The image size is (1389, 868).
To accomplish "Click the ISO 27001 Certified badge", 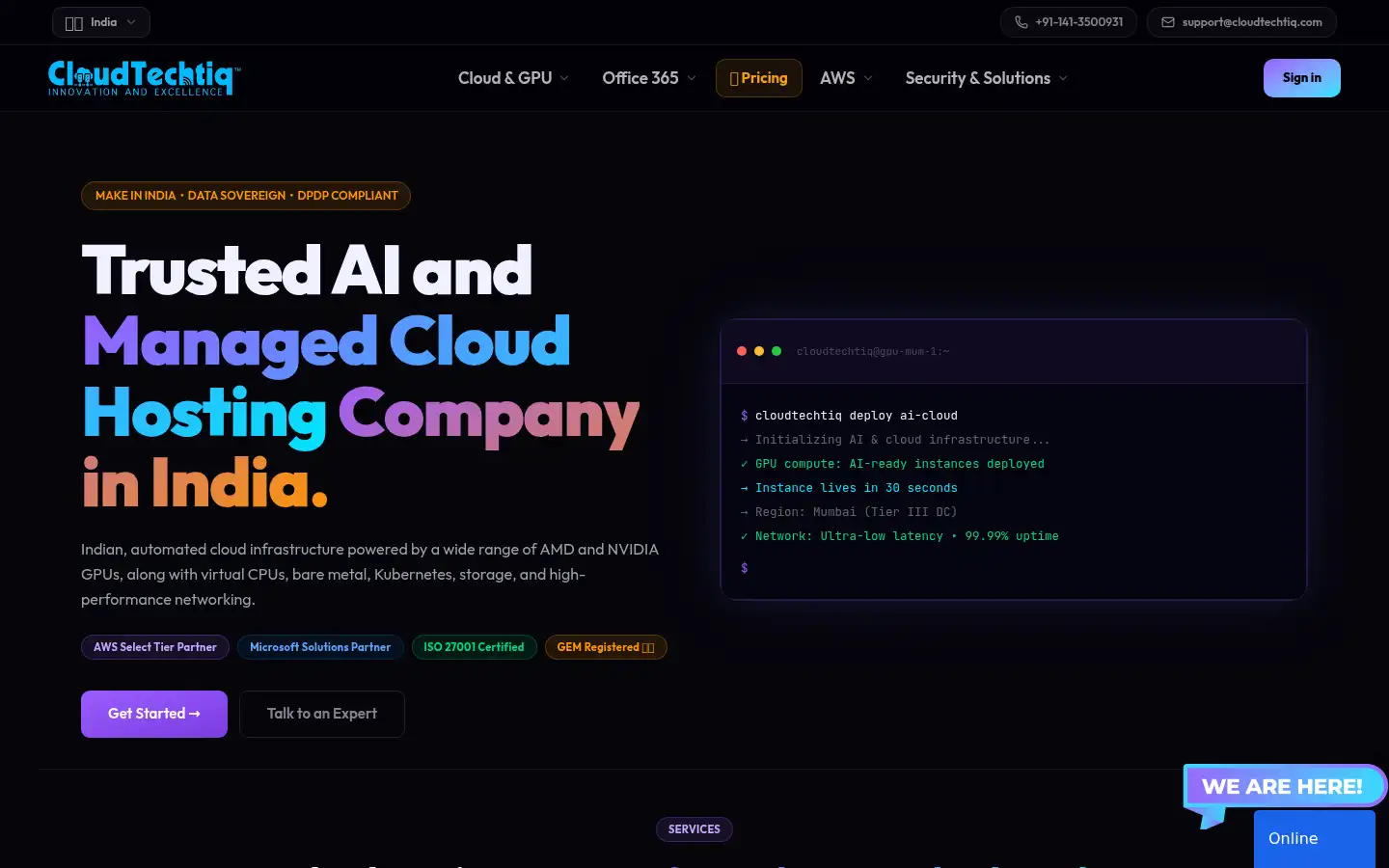I will coord(474,647).
